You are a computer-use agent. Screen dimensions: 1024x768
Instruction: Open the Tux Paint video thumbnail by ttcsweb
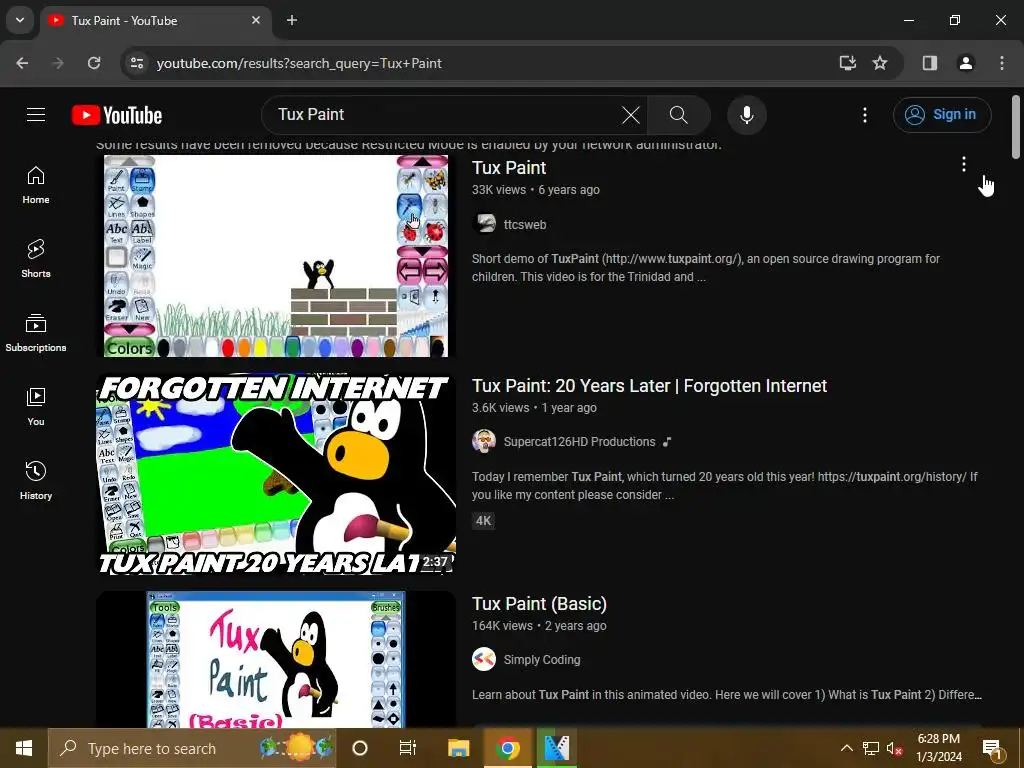coord(276,255)
